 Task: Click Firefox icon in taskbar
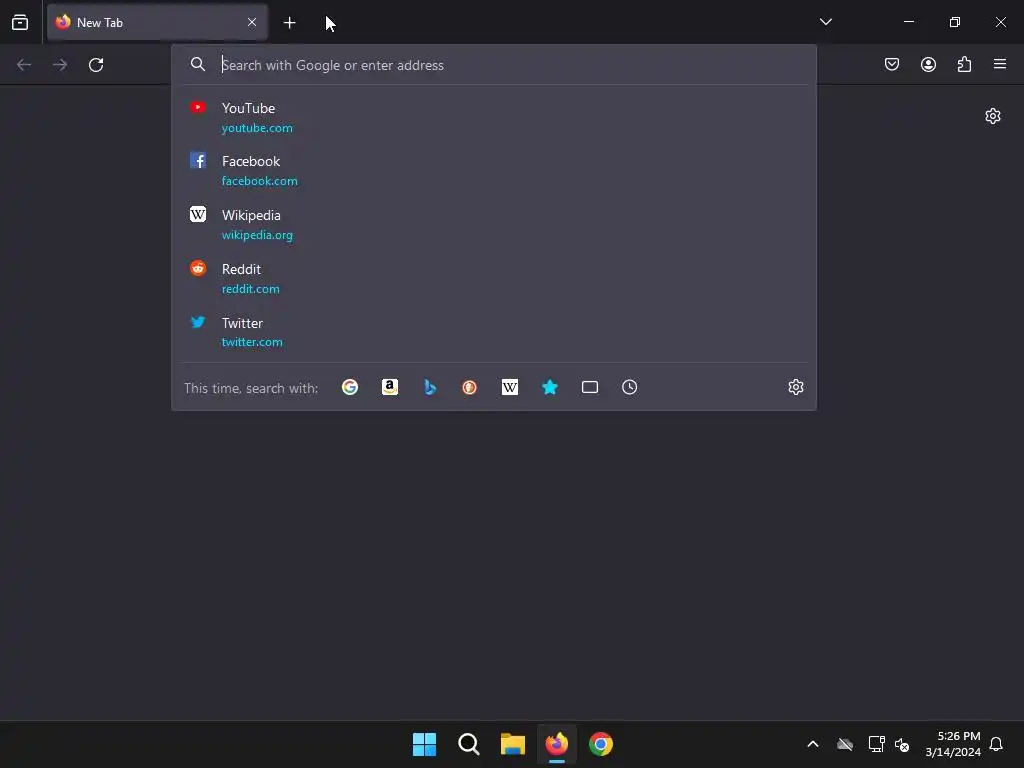point(556,744)
